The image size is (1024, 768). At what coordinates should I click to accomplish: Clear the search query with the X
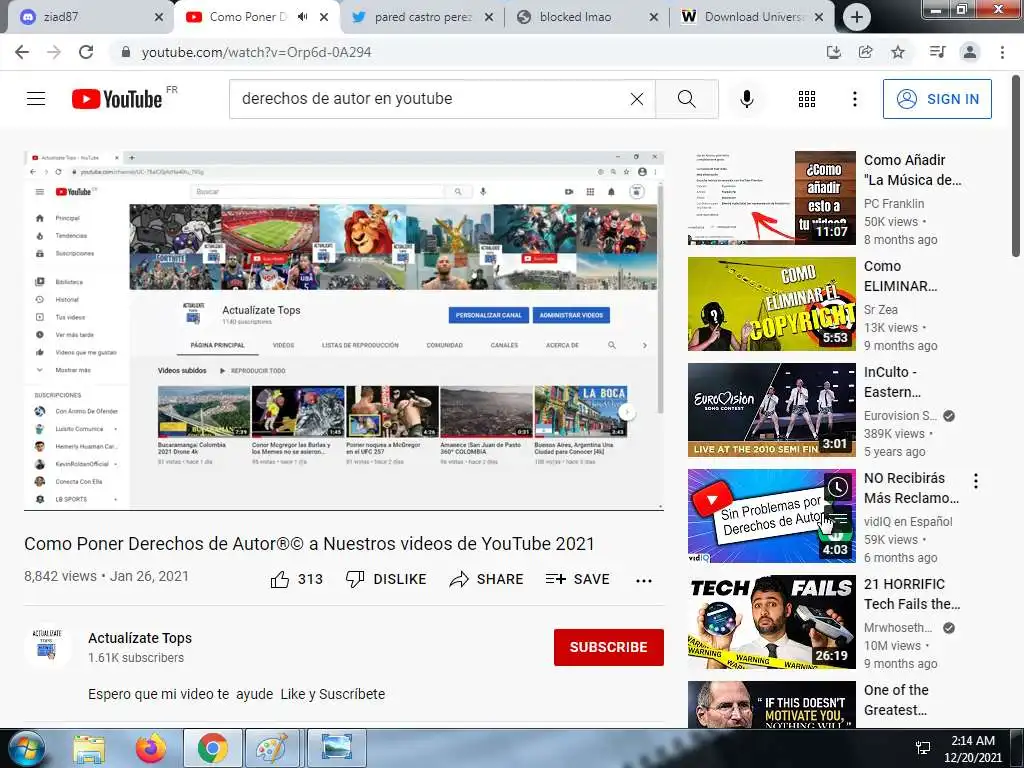pos(637,99)
